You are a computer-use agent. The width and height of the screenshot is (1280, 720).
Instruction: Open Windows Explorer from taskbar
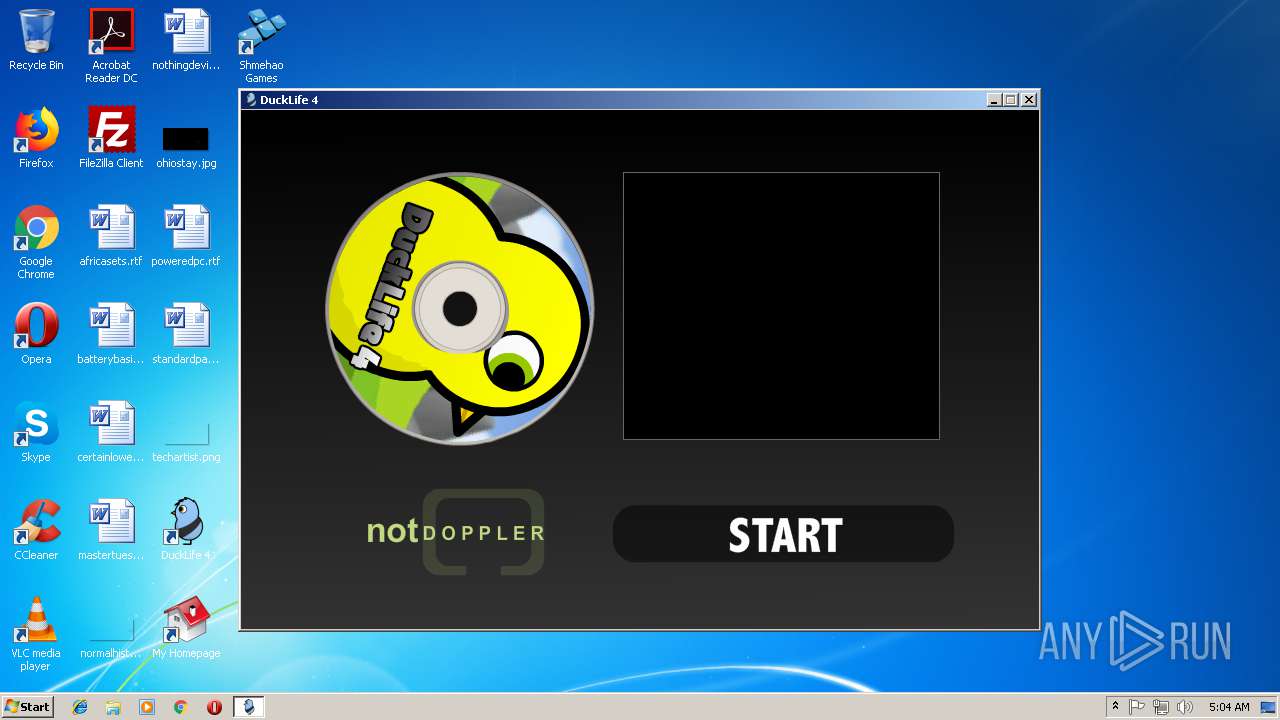click(x=113, y=707)
